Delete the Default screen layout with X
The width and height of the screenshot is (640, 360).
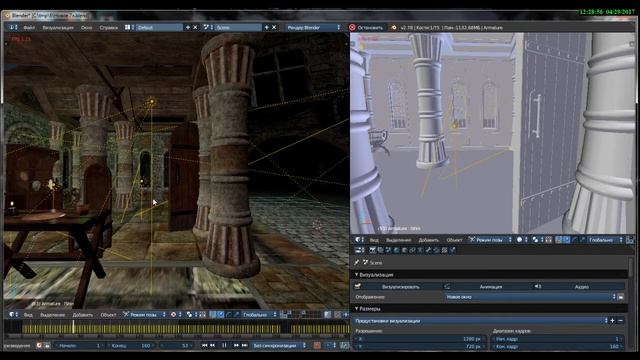tap(195, 27)
